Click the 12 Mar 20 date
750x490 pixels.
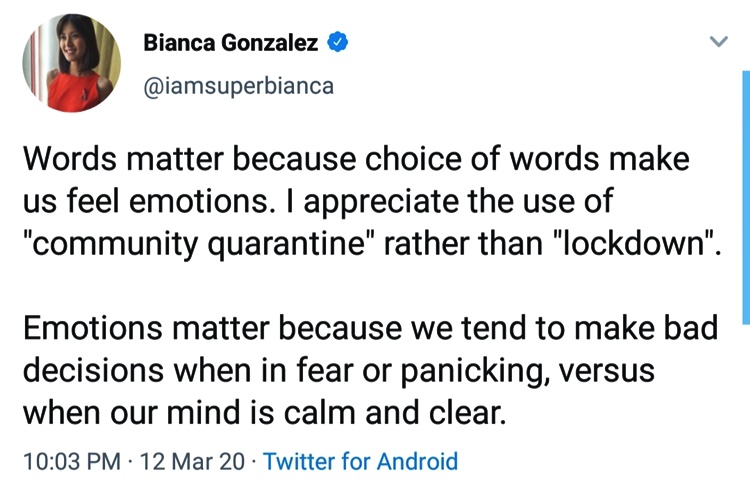point(192,461)
